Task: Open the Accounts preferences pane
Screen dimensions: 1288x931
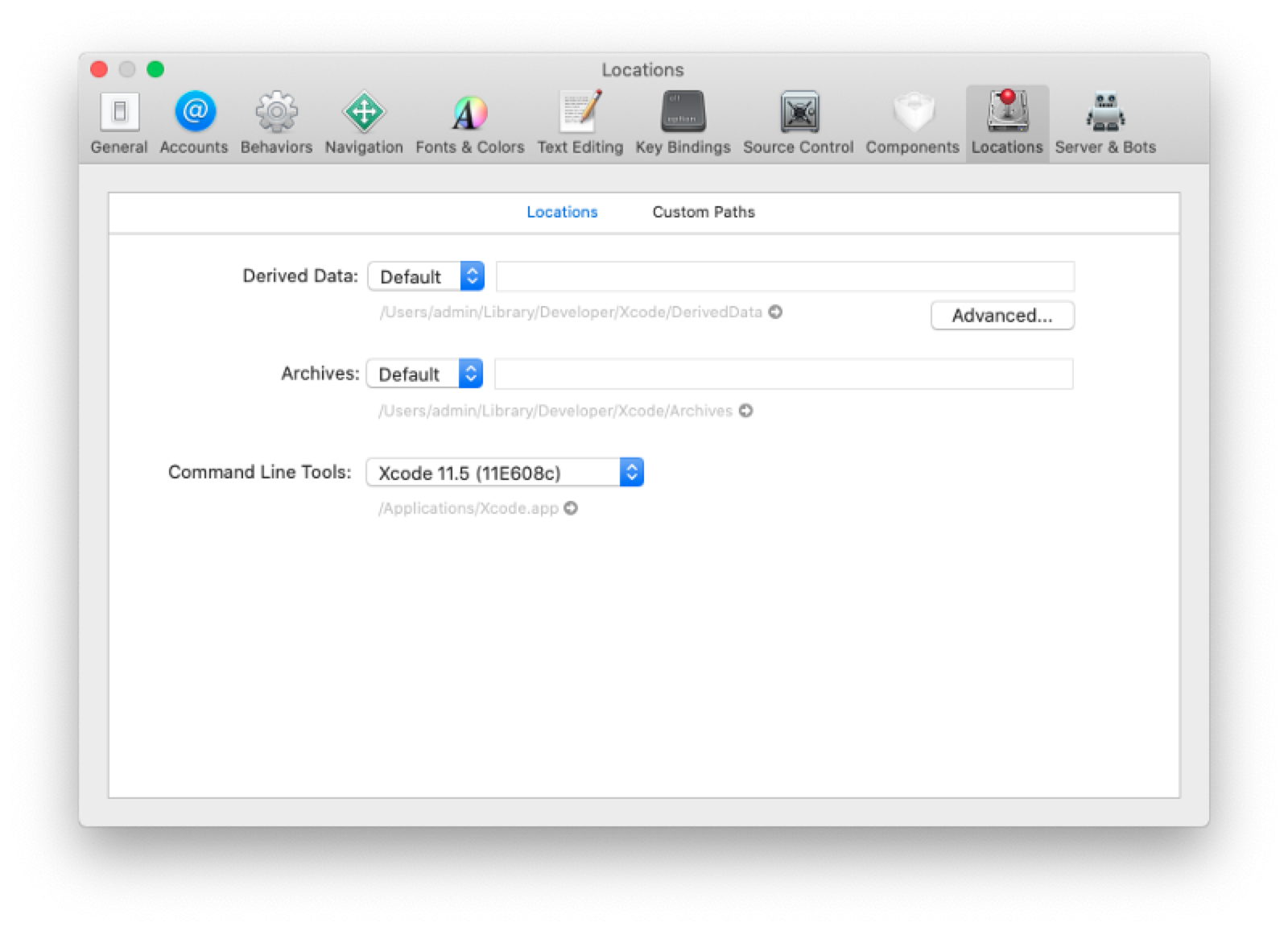Action: [194, 123]
